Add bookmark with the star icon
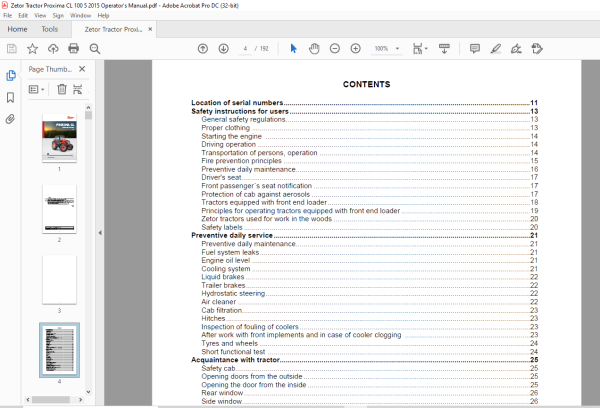Screen dimensions: 600x408 pyautogui.click(x=33, y=49)
